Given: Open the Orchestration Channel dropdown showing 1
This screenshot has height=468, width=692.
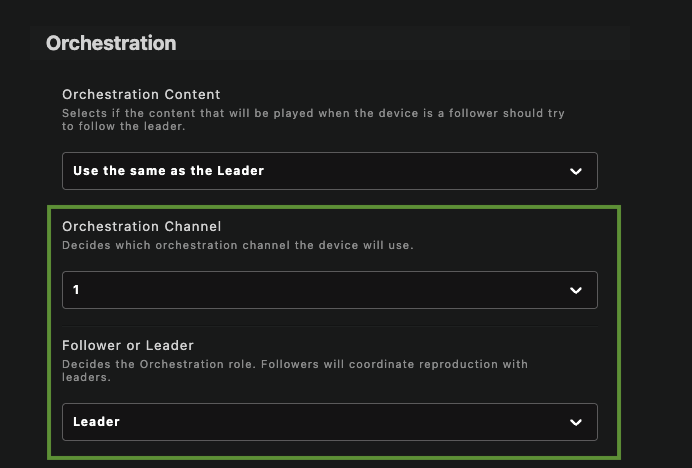Looking at the screenshot, I should [x=330, y=290].
